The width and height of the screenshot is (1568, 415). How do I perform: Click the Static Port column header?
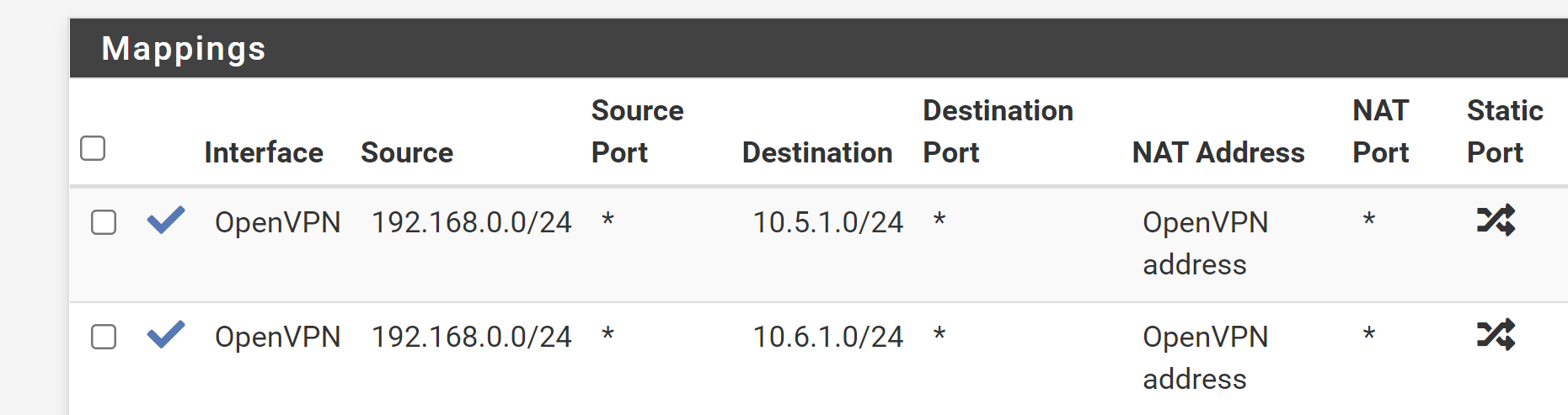[x=1505, y=131]
